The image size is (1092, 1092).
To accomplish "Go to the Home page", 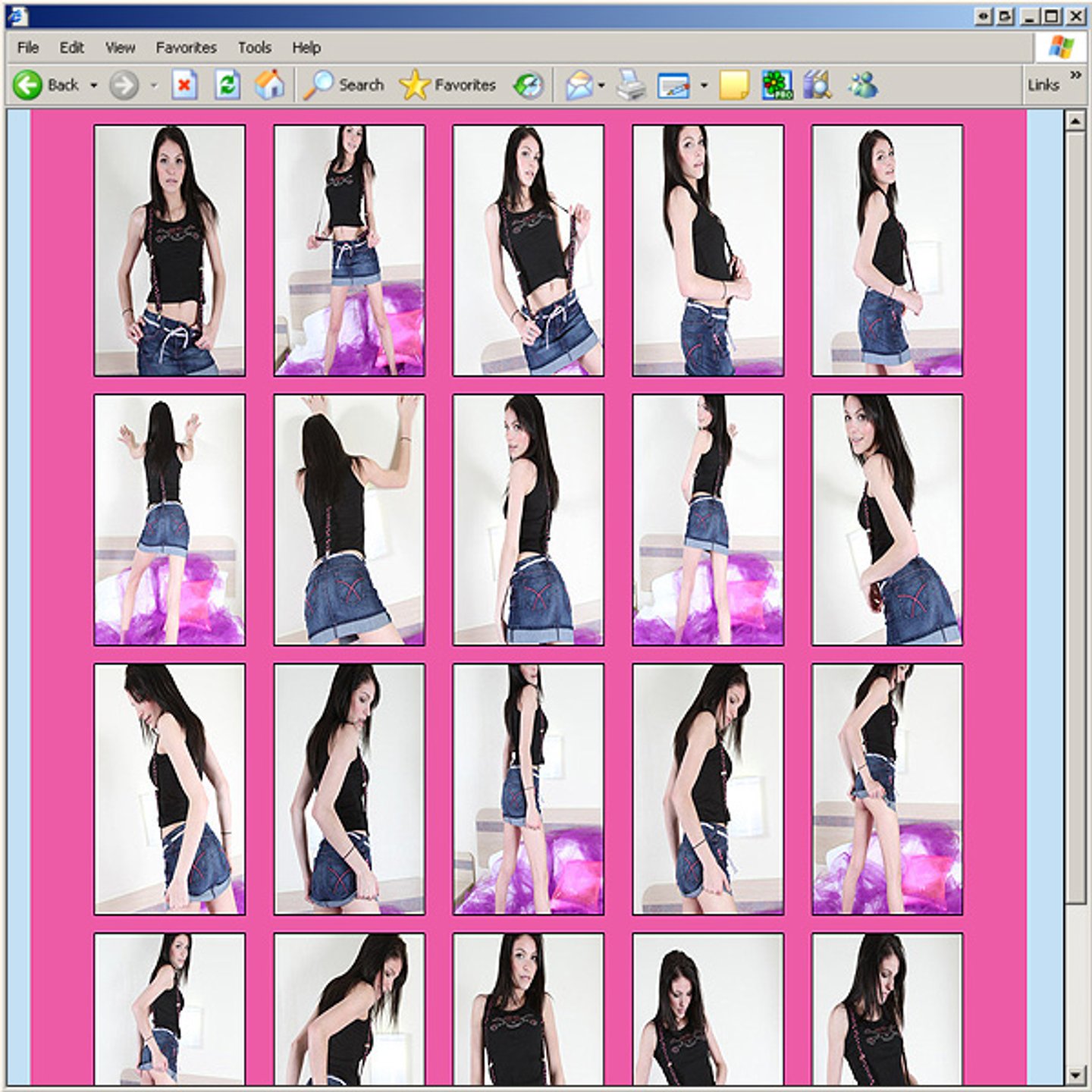I will tap(269, 85).
